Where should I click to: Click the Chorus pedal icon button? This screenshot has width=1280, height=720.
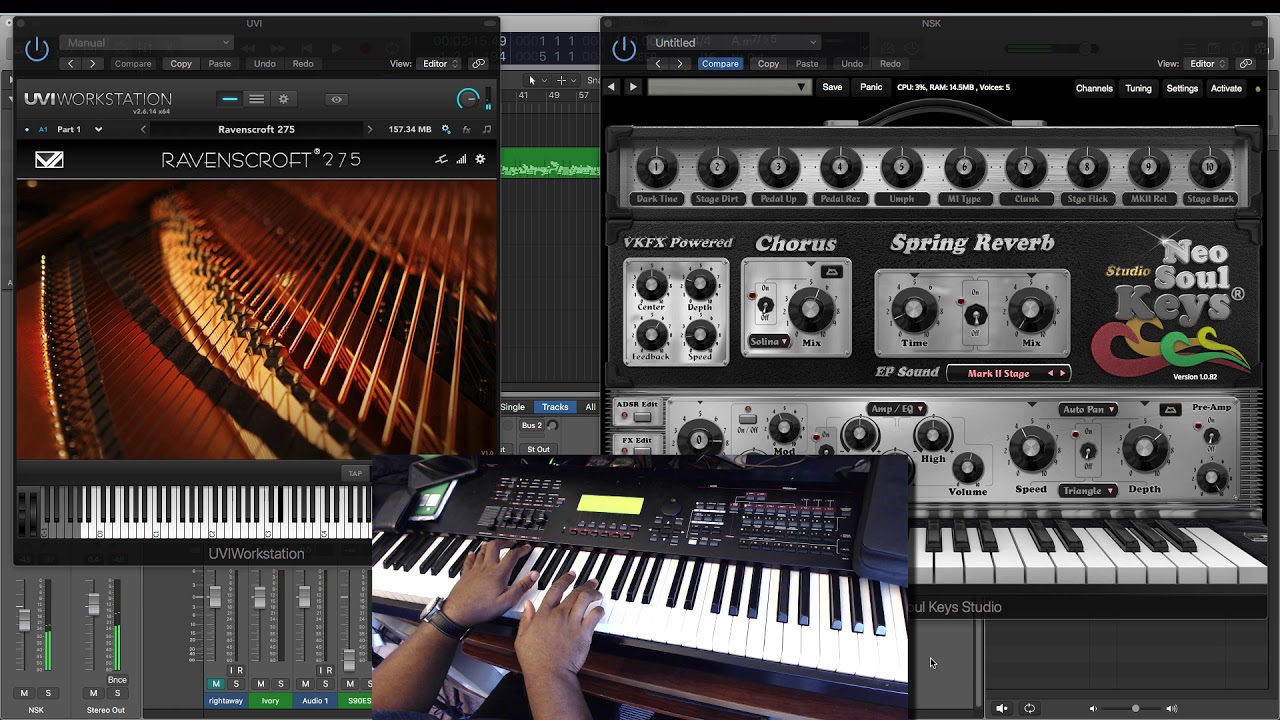tap(831, 272)
